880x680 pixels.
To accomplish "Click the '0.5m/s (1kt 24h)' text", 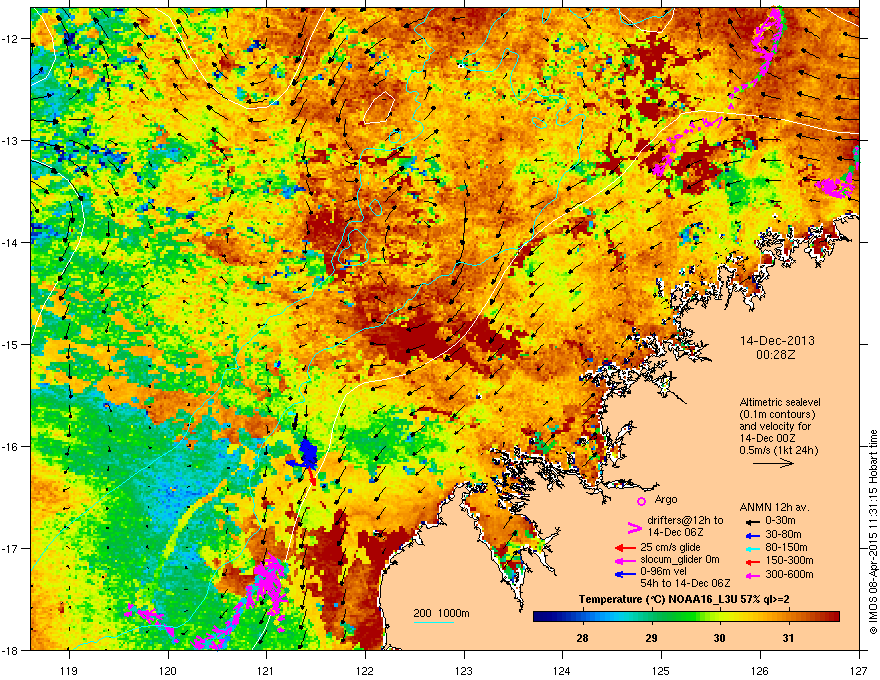I will pyautogui.click(x=778, y=450).
